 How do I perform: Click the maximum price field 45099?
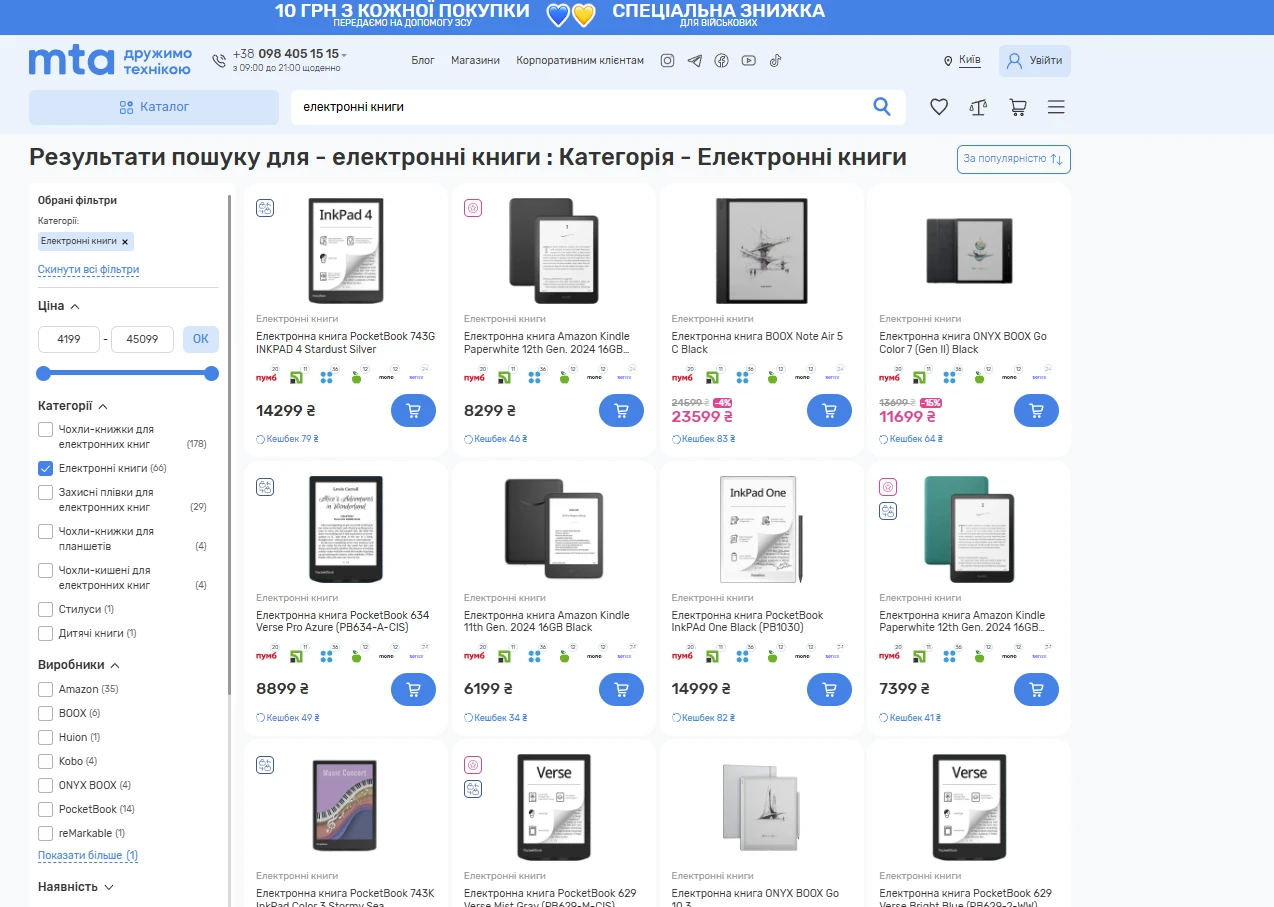click(142, 339)
